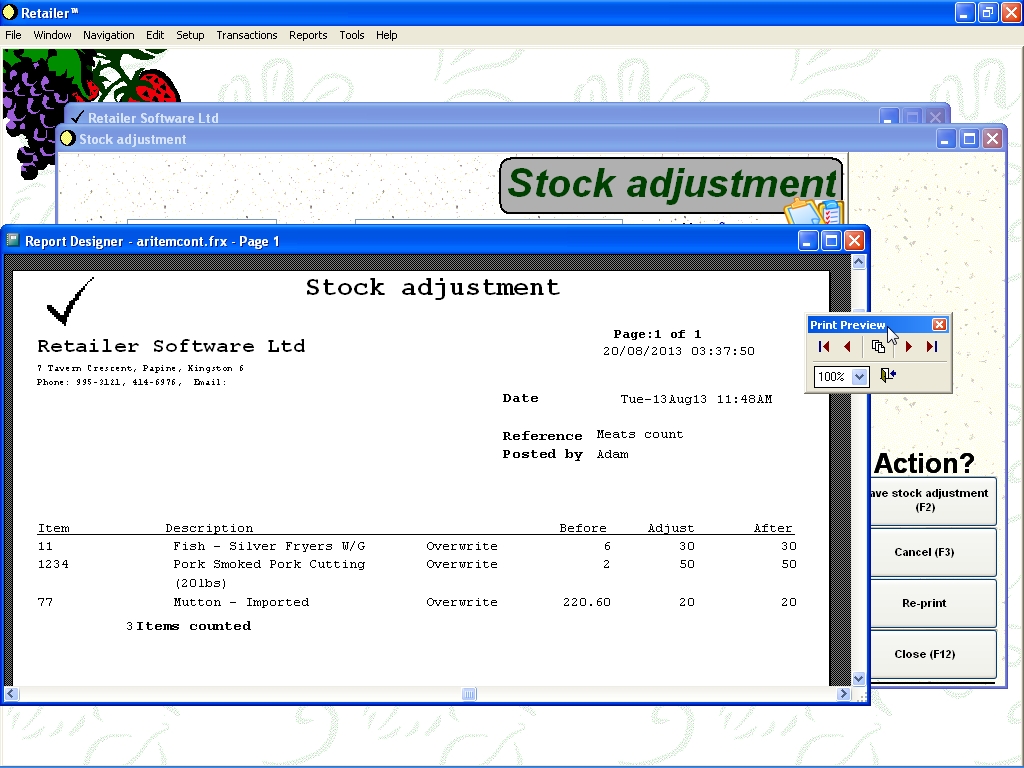Go to next page in Print Preview
Screen dimensions: 1024x768
[909, 347]
